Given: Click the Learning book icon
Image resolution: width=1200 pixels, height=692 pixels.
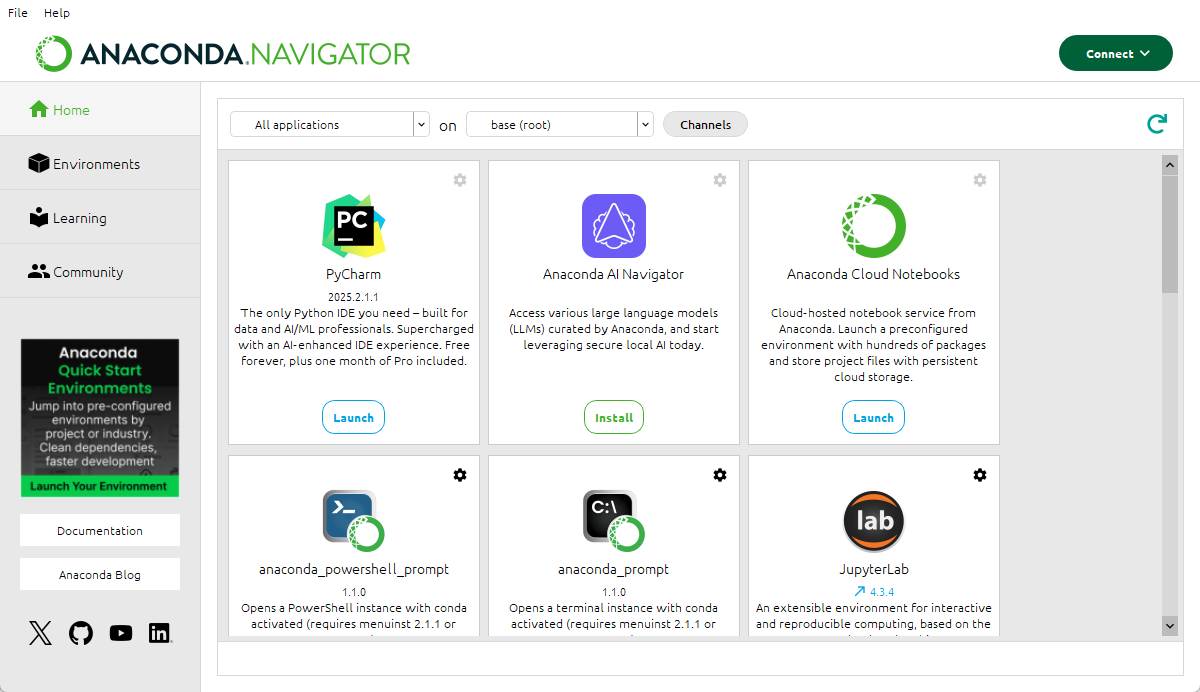Looking at the screenshot, I should click(39, 217).
